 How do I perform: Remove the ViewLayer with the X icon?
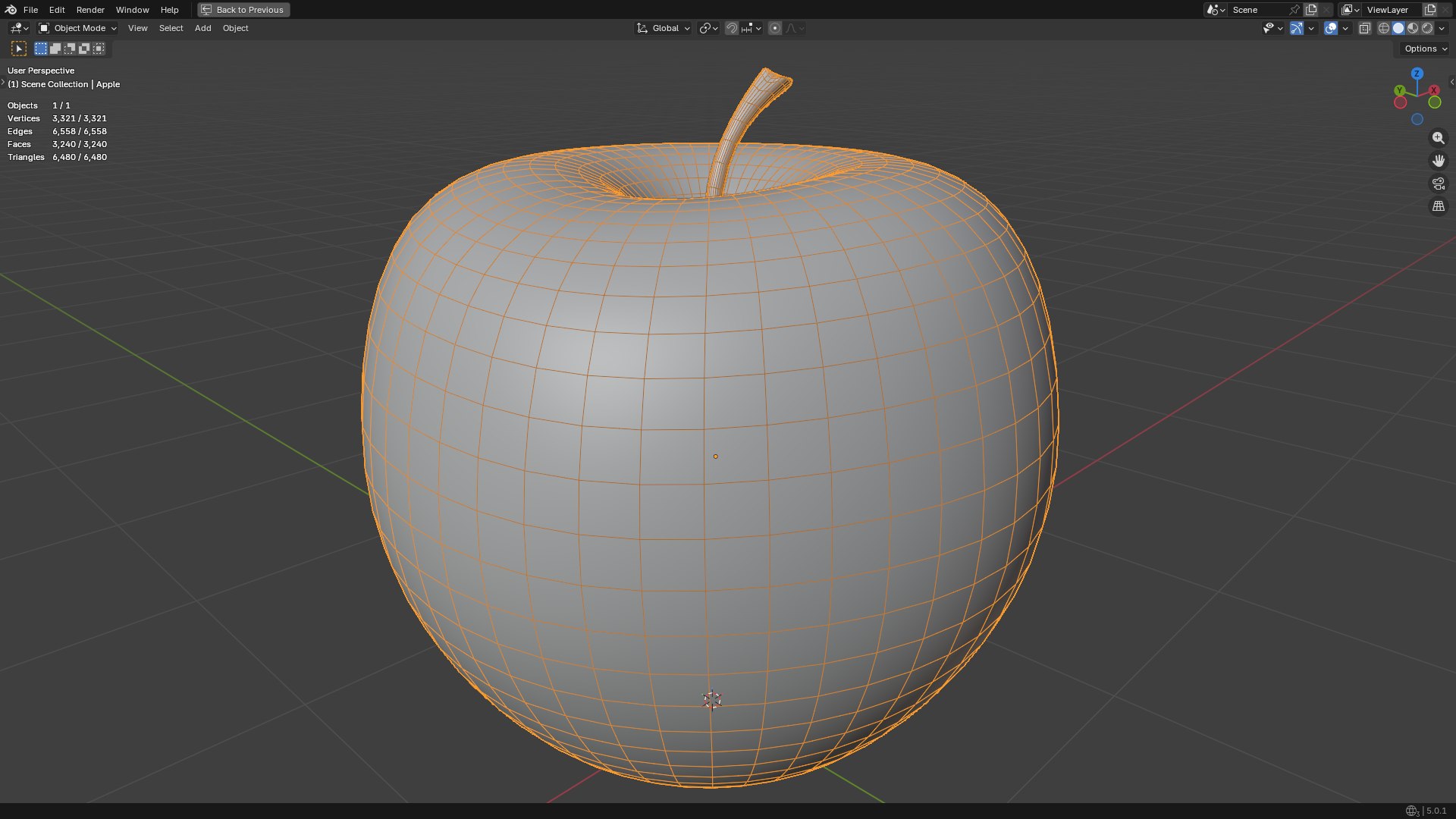click(1445, 10)
